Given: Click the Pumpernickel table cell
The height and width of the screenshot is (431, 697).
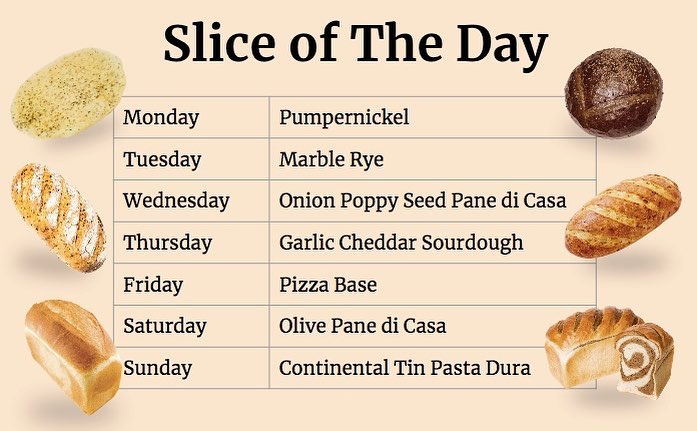Looking at the screenshot, I should click(344, 118).
